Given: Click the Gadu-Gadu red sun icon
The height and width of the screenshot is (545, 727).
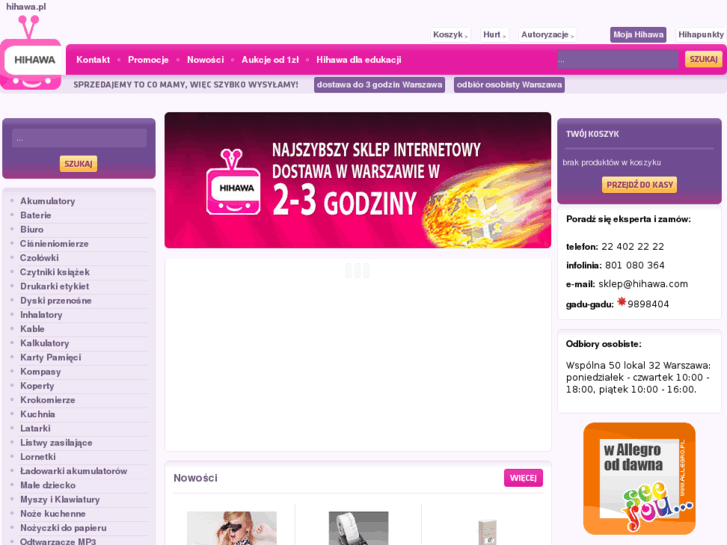Looking at the screenshot, I should pyautogui.click(x=621, y=301).
